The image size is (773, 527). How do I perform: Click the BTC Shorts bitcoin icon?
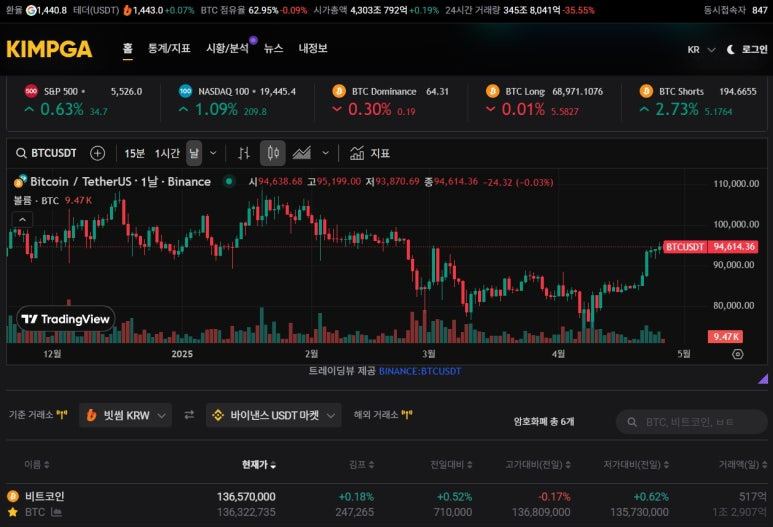point(646,91)
